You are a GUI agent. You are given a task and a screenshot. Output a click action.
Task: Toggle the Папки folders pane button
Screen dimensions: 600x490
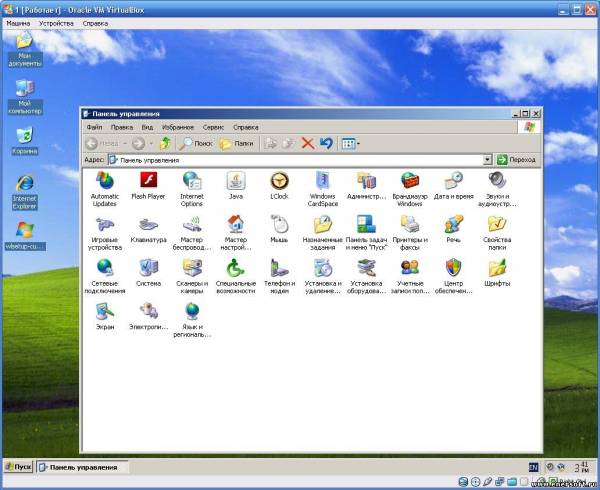(236, 144)
